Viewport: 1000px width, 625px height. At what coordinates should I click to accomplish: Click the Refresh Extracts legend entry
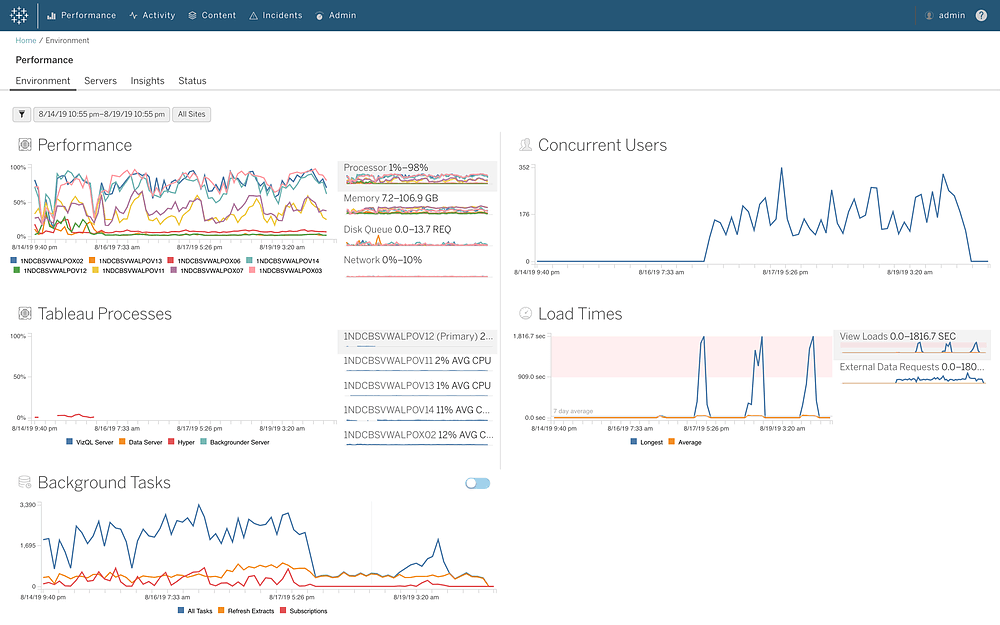(246, 611)
